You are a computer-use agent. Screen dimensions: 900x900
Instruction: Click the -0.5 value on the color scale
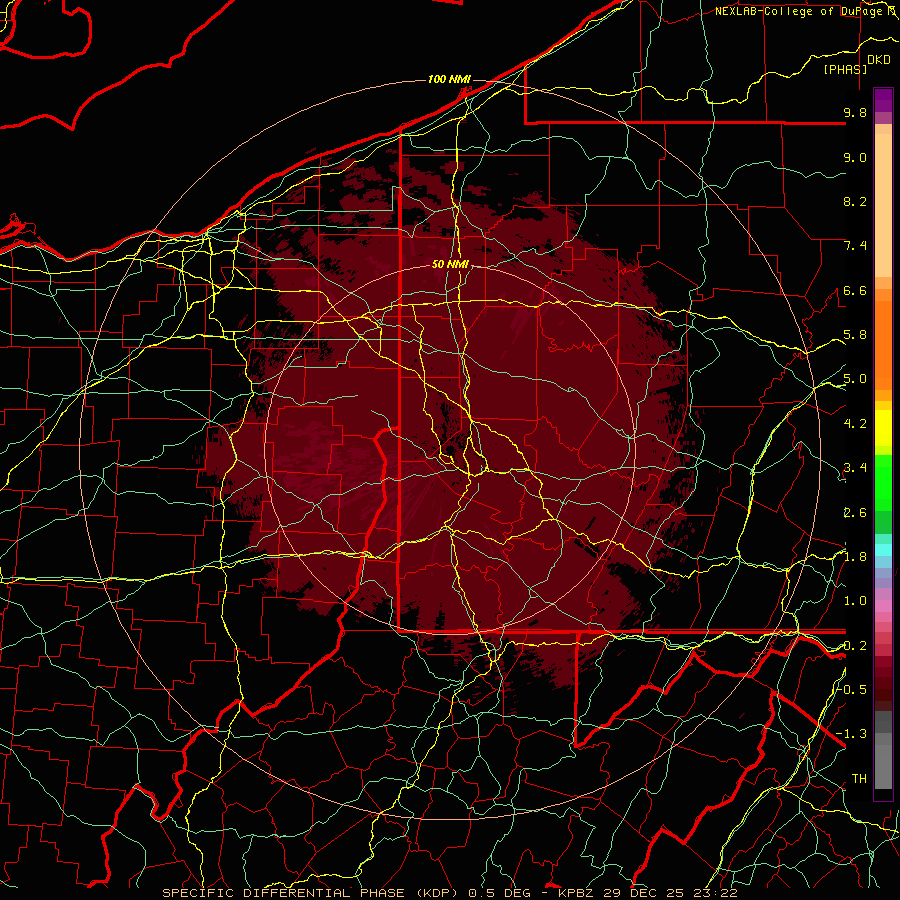852,689
